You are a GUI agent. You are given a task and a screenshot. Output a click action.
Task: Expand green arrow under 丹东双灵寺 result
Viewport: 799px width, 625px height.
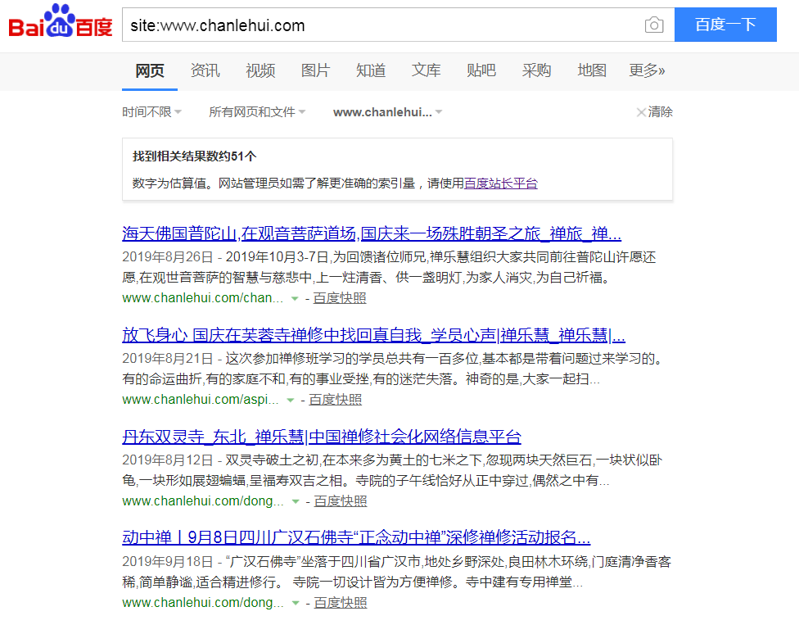296,502
